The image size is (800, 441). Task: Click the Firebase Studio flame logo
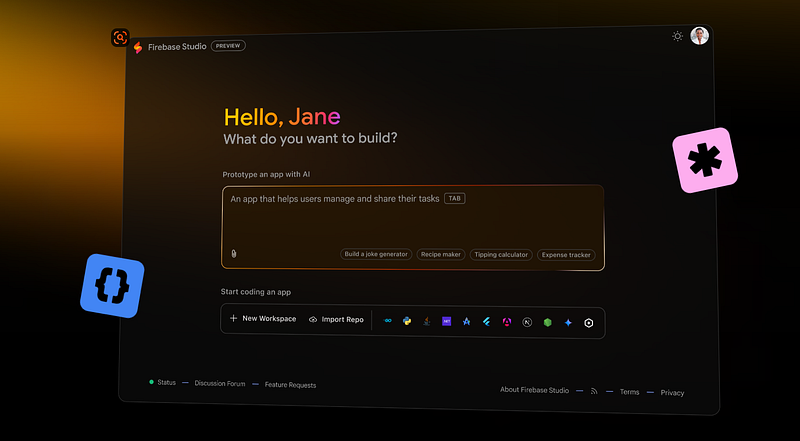coord(137,47)
